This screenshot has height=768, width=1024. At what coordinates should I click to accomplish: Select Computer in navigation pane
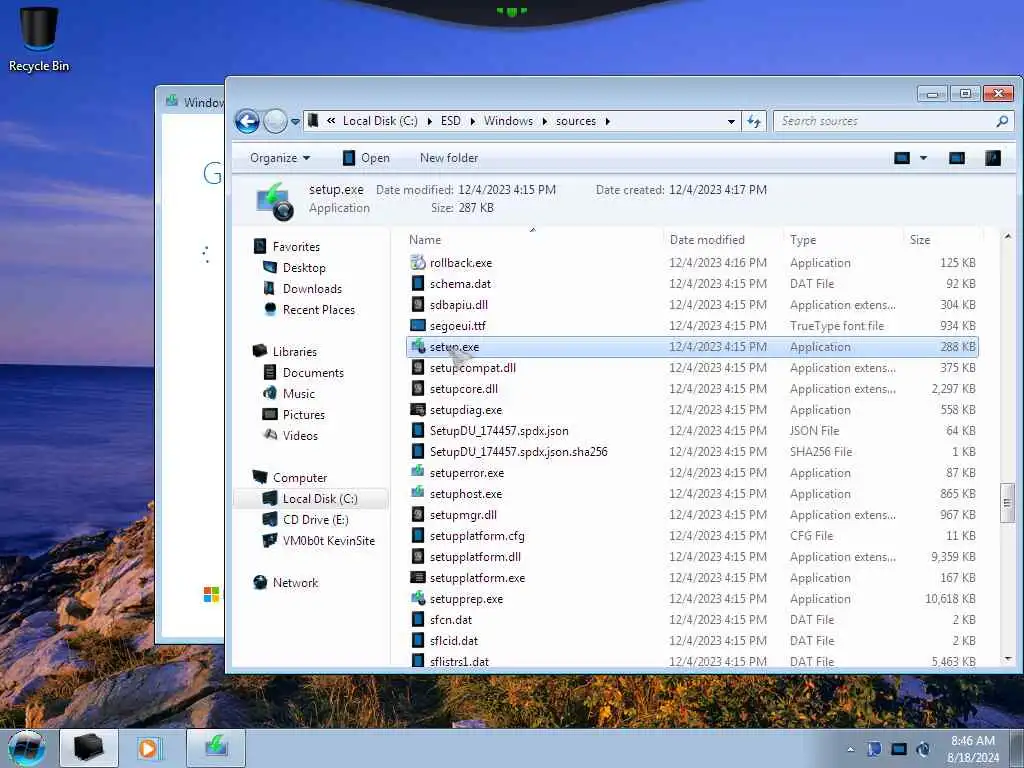coord(300,478)
